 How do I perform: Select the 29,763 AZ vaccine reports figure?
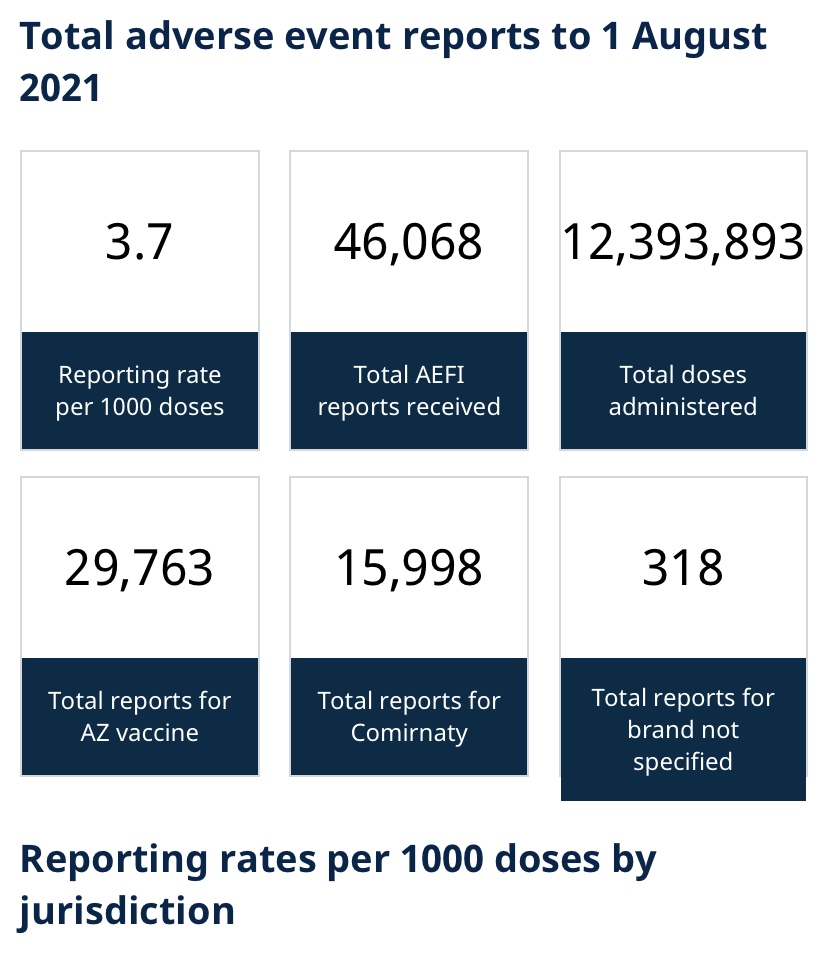point(139,569)
